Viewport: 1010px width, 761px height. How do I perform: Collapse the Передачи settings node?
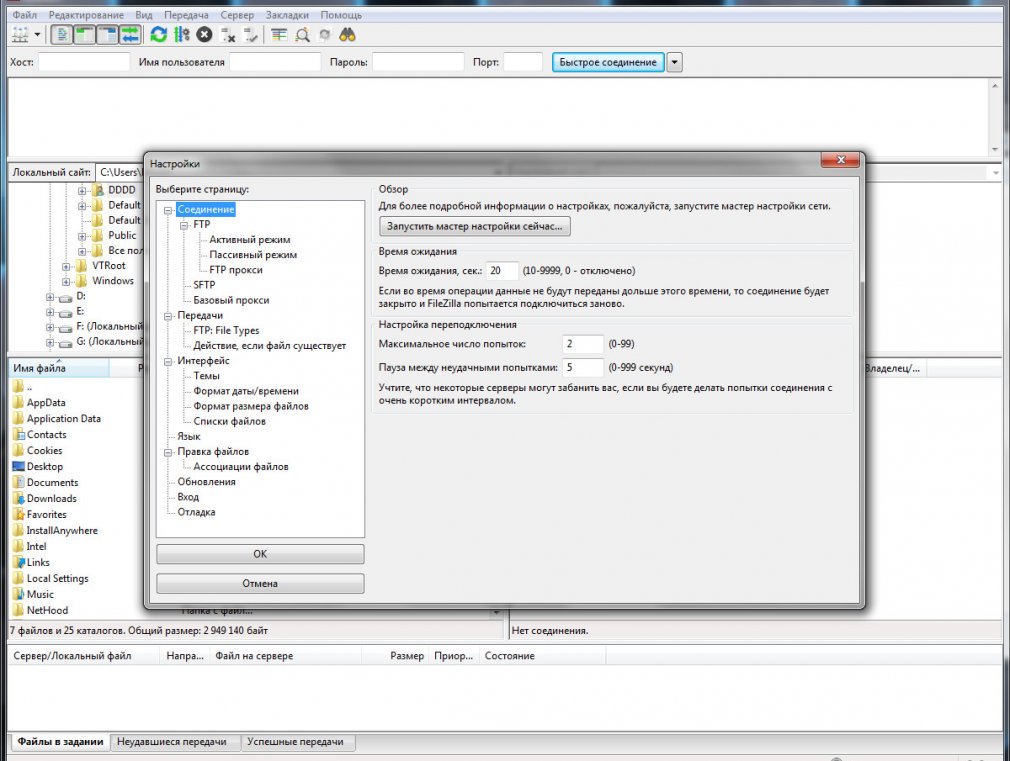coord(168,316)
